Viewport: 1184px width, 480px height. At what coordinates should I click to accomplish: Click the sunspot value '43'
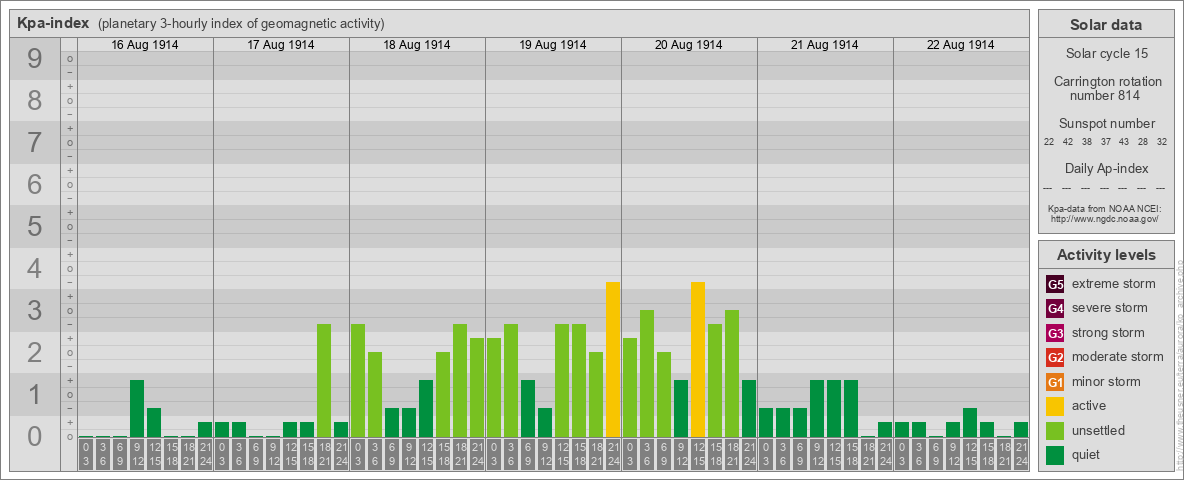pos(1124,142)
